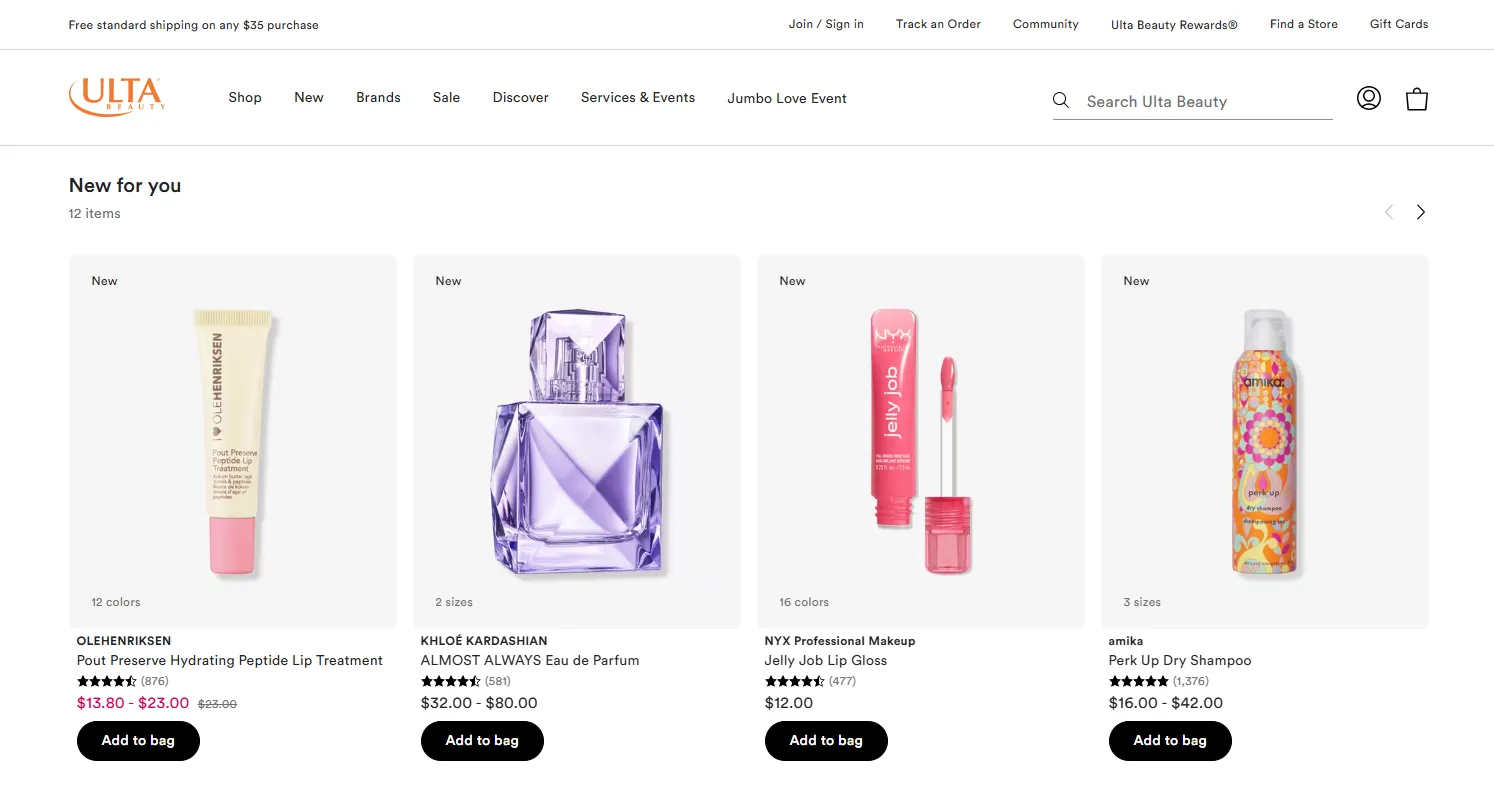The image size is (1494, 790).
Task: Click the Join / Sign in link
Action: tap(826, 24)
